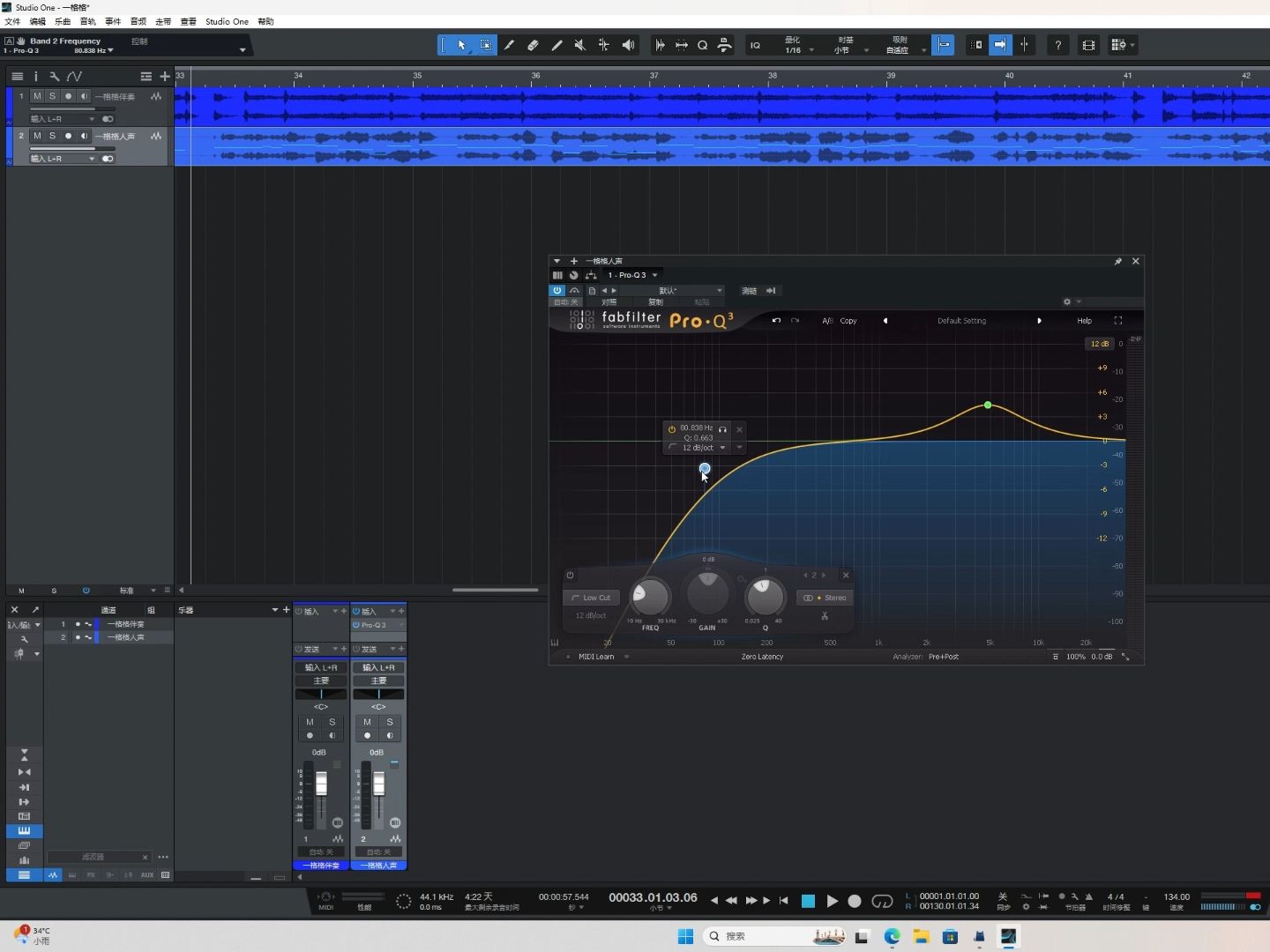Select the Bend tool
This screenshot has height=952, width=1270.
tap(604, 45)
